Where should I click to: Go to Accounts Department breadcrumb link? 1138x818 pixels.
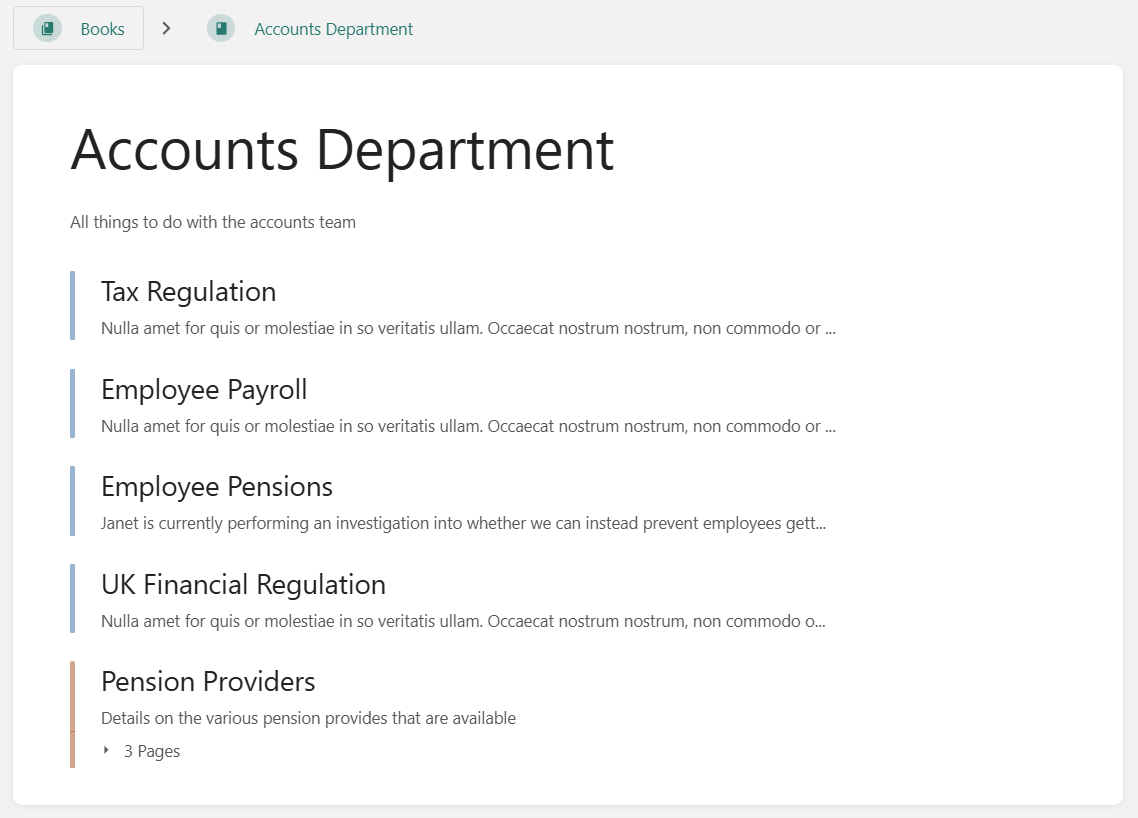point(333,29)
